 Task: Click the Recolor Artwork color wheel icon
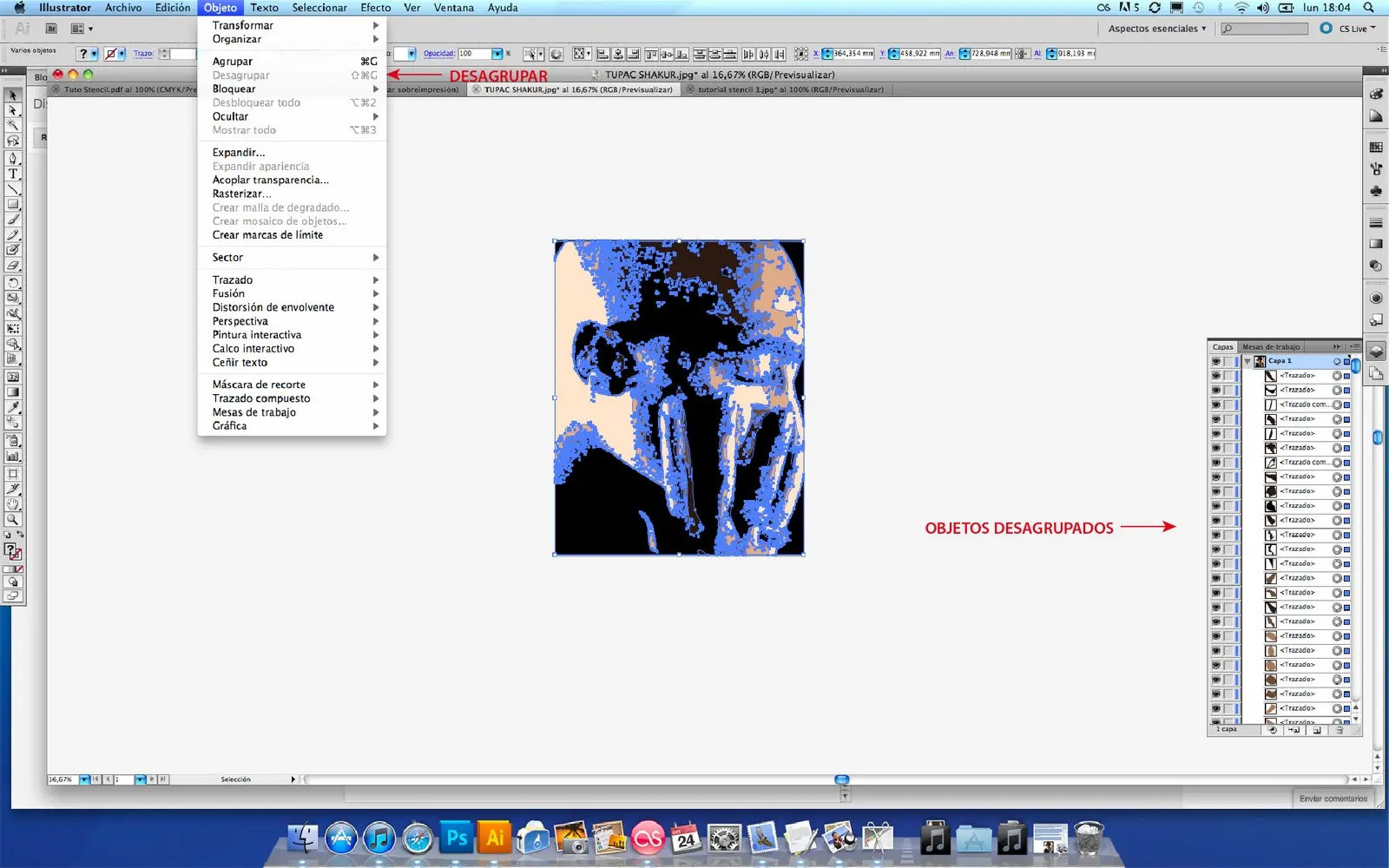pos(556,54)
